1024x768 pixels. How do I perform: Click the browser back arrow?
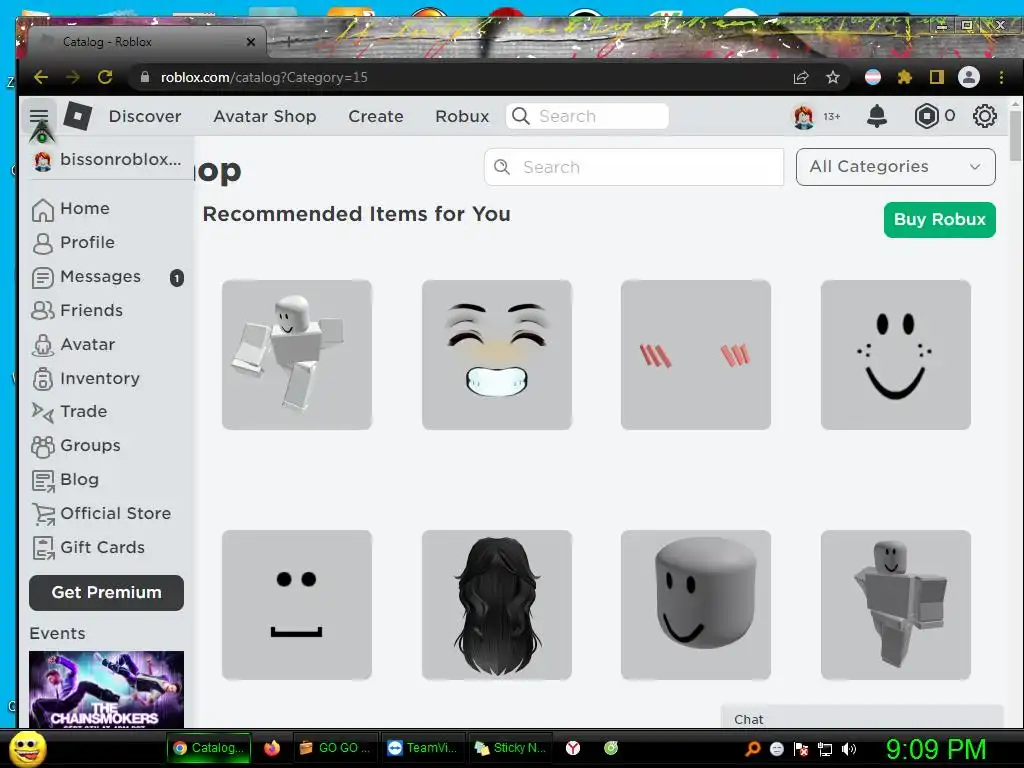(40, 77)
